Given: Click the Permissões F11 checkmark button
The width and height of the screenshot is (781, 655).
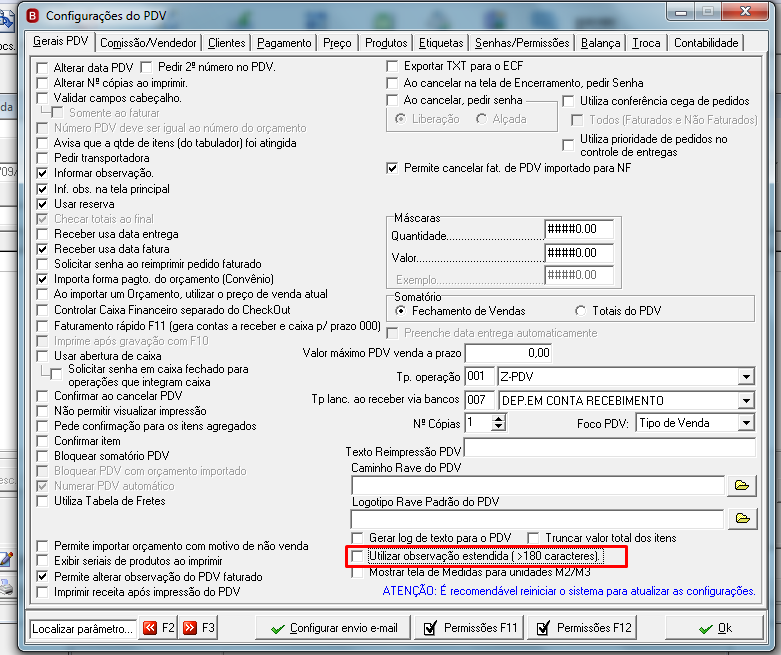Looking at the screenshot, I should 470,628.
